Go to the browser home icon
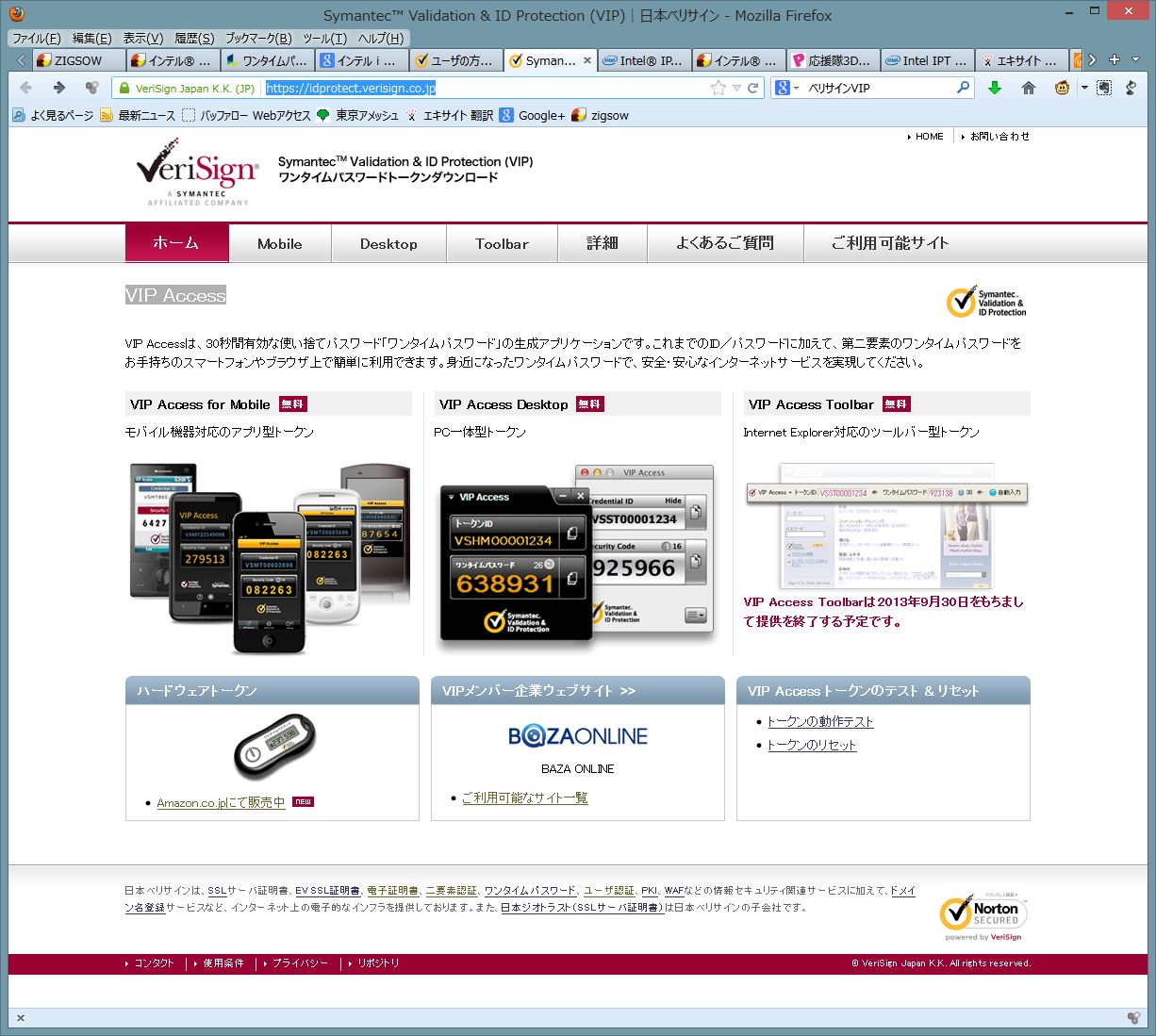The height and width of the screenshot is (1036, 1156). pos(1028,88)
